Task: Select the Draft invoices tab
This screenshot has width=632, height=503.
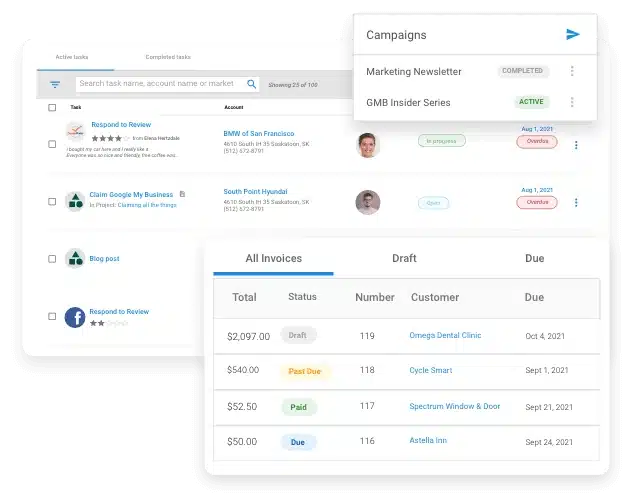Action: pos(404,258)
